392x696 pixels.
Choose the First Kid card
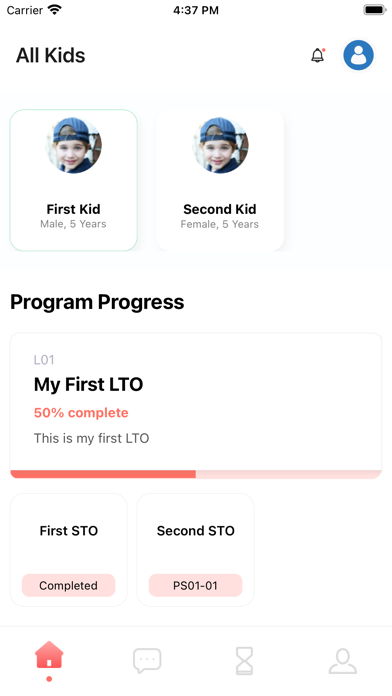[x=74, y=180]
